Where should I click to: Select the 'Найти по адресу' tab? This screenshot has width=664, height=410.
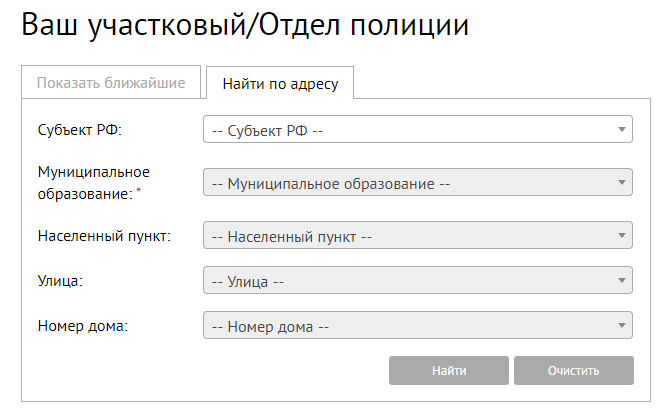(x=280, y=84)
